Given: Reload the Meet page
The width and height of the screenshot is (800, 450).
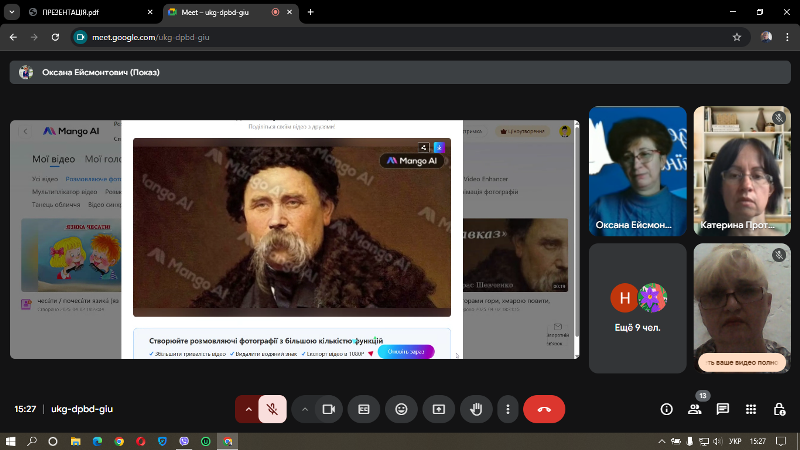Looking at the screenshot, I should (55, 37).
